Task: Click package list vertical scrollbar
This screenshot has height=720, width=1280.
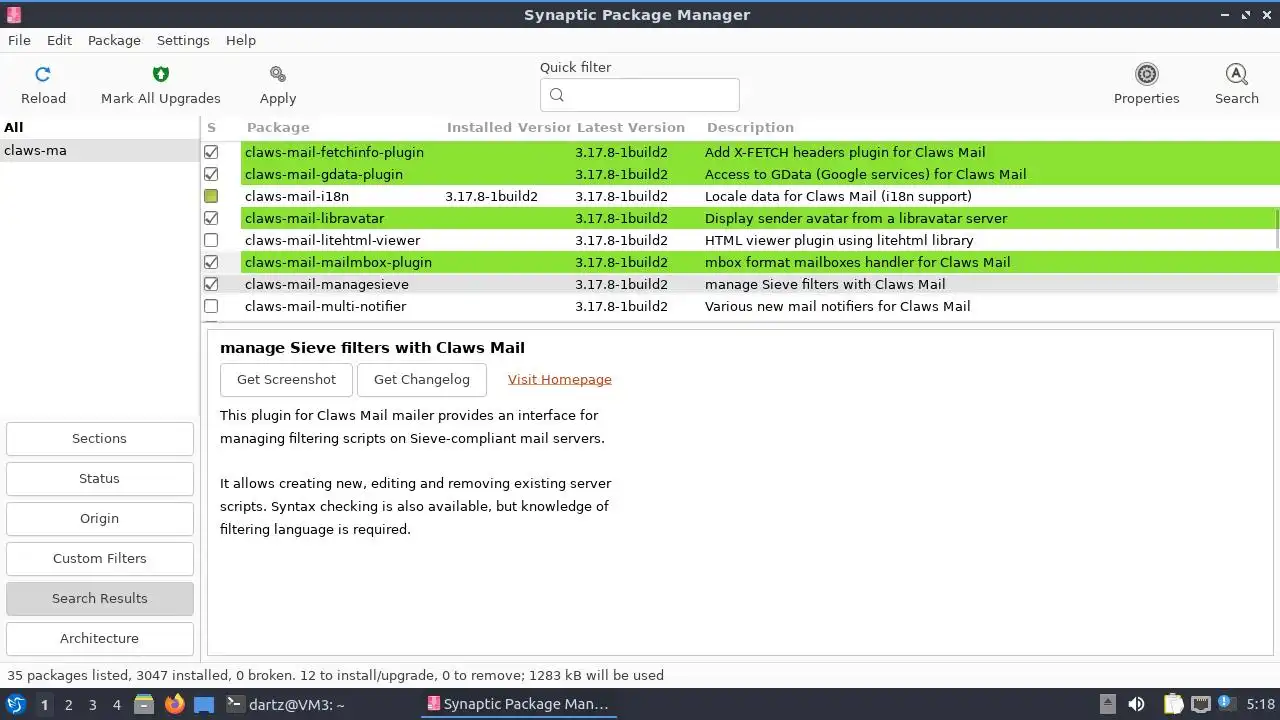Action: tap(1277, 229)
